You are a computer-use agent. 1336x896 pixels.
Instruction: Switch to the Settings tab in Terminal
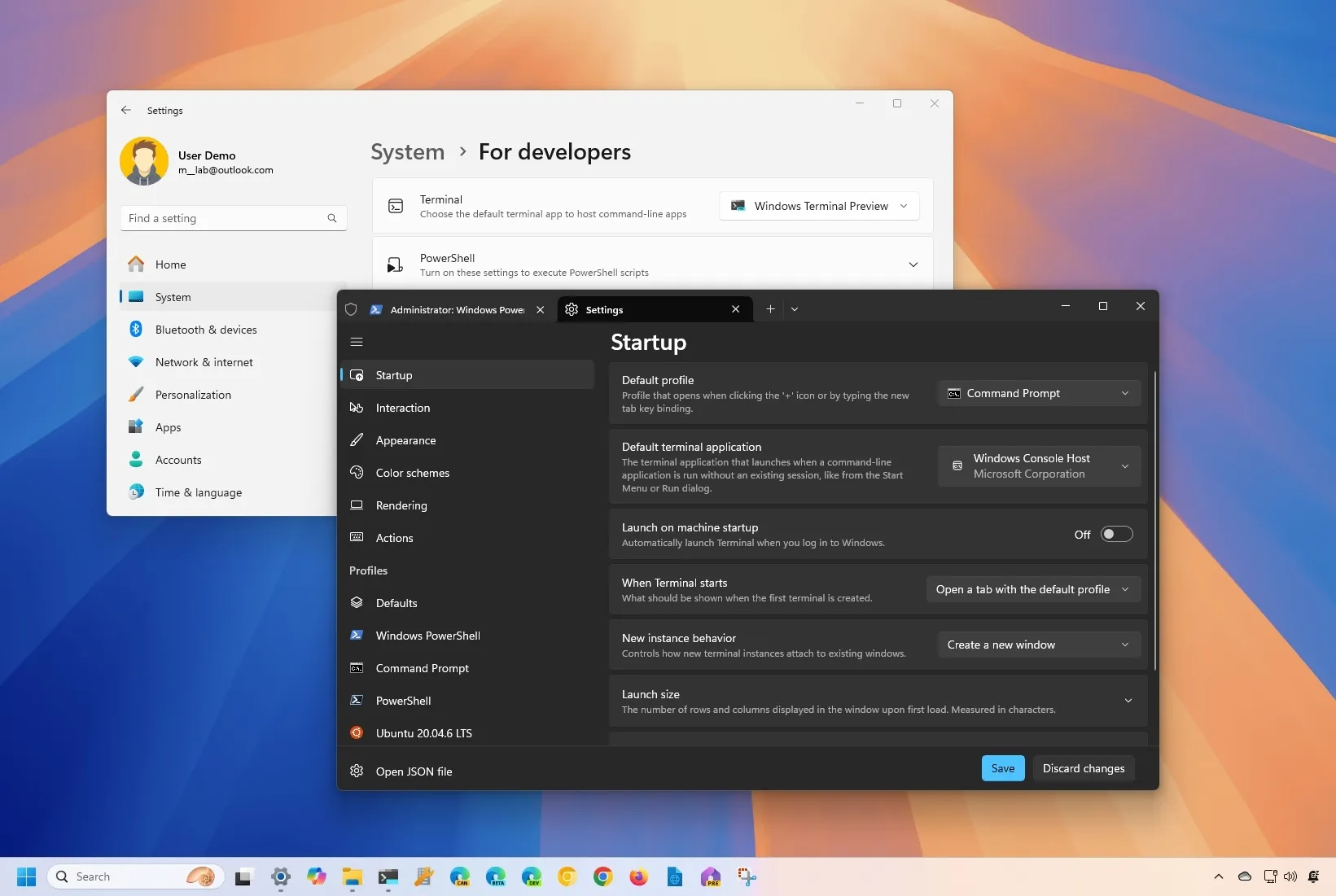point(653,309)
